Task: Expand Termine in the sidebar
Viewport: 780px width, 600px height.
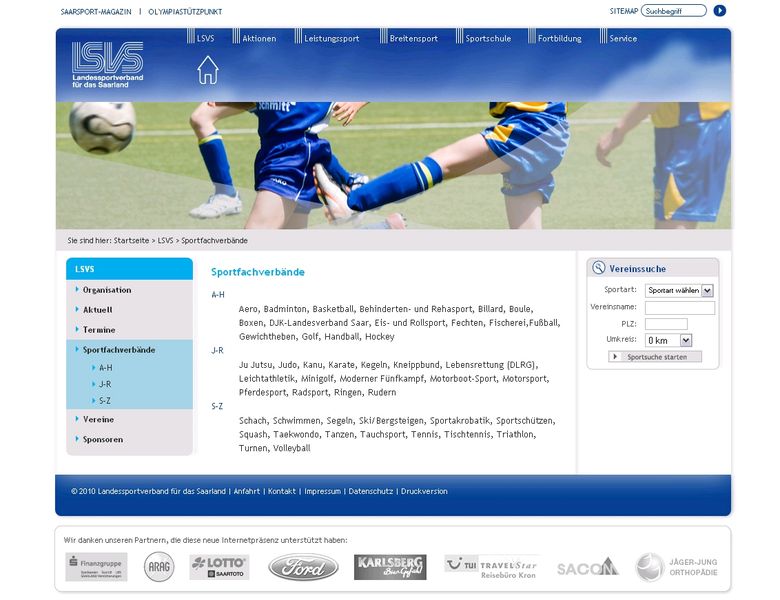Action: [x=98, y=329]
